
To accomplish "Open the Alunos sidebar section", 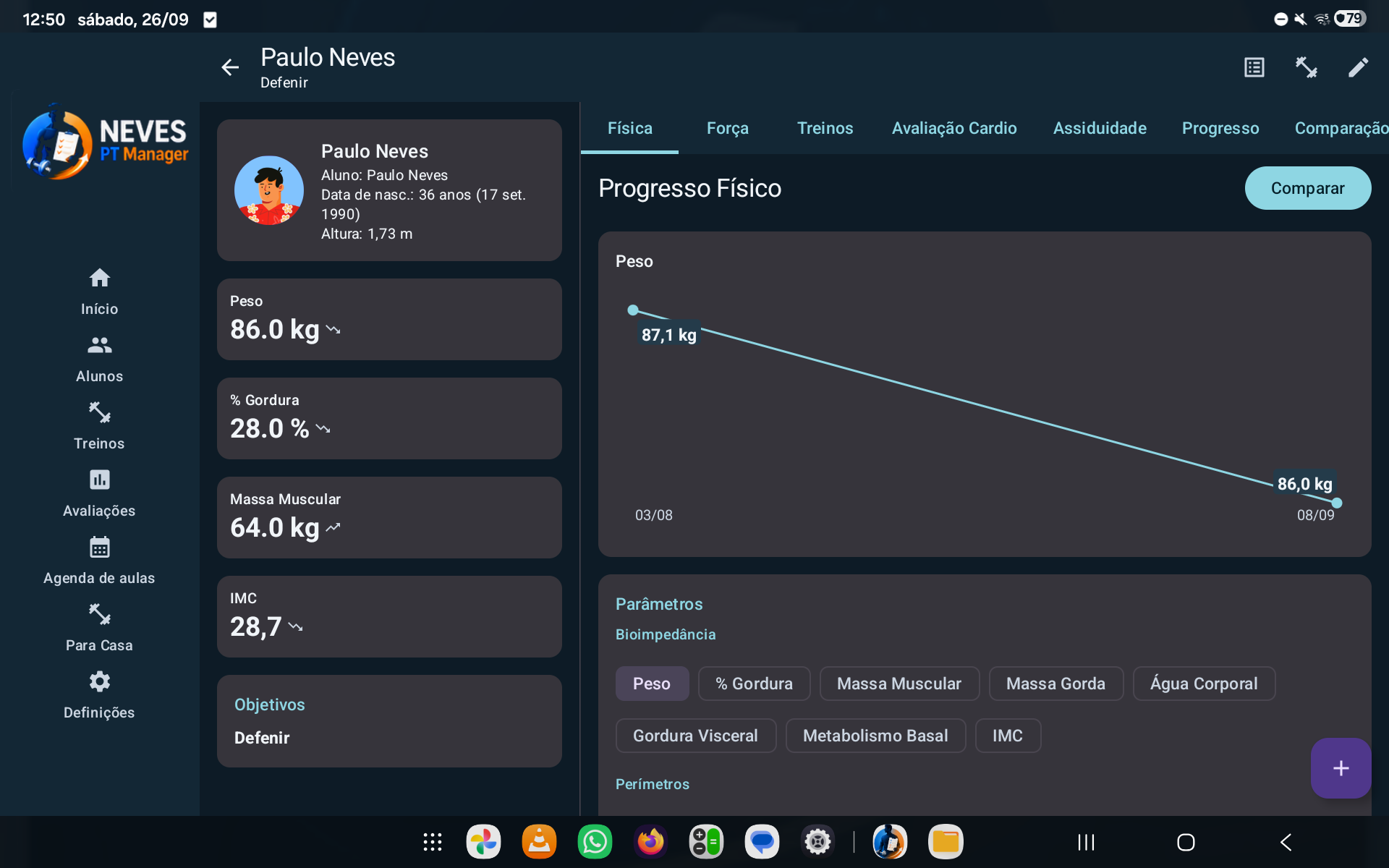I will click(x=99, y=359).
